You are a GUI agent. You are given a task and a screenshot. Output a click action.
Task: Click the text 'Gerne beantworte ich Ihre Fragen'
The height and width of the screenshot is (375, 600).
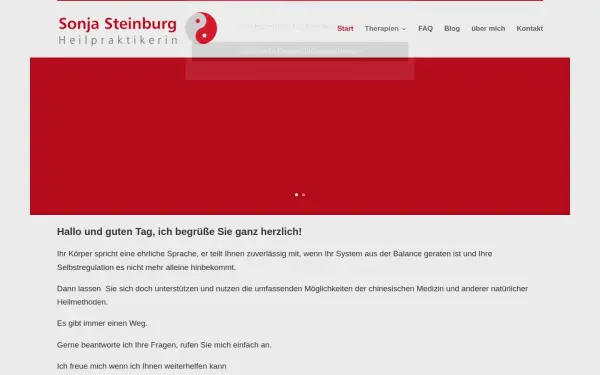click(164, 345)
